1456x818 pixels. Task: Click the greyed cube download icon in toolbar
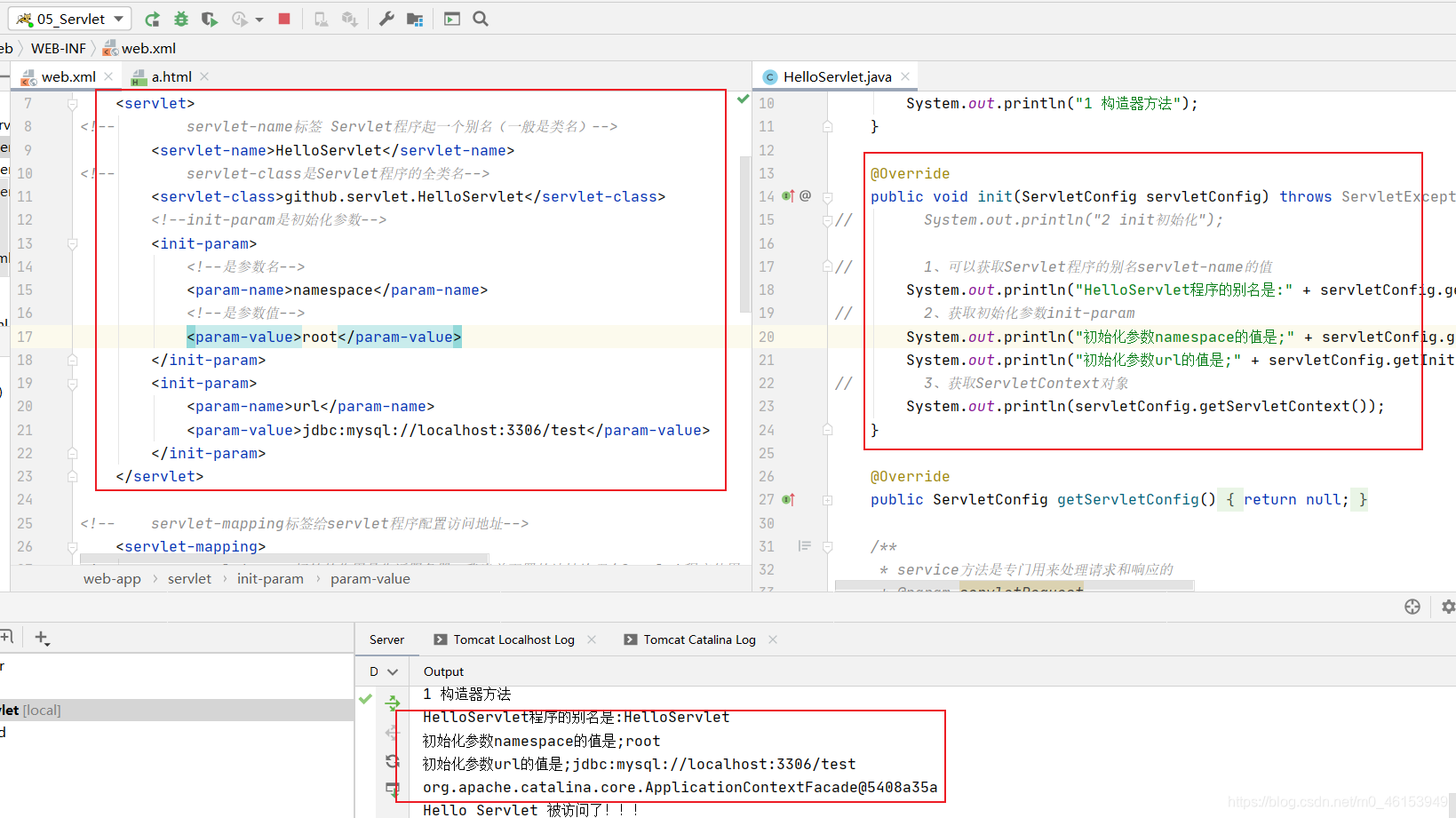point(350,19)
